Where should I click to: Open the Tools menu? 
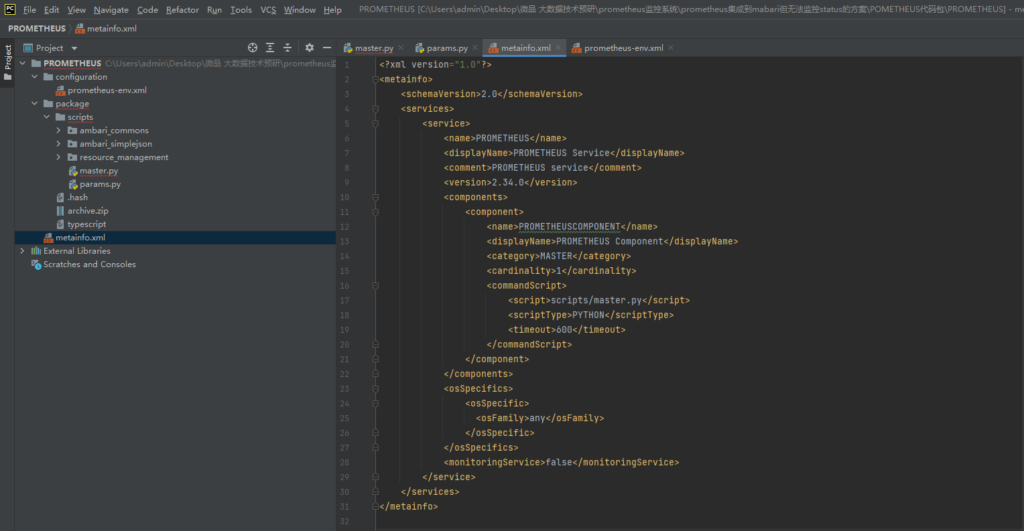[241, 10]
